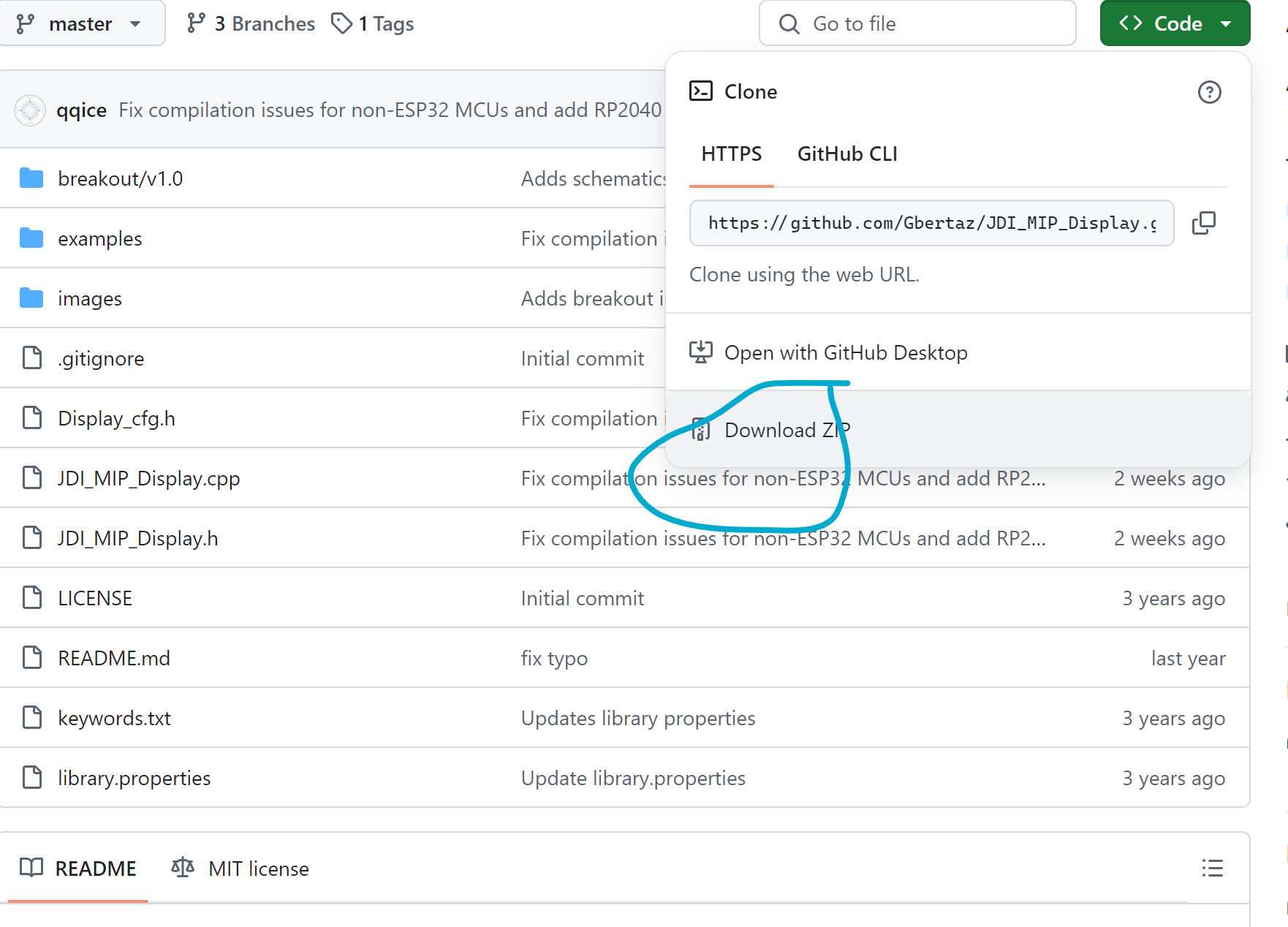Click the README book icon
This screenshot has height=927, width=1288.
pyautogui.click(x=31, y=868)
